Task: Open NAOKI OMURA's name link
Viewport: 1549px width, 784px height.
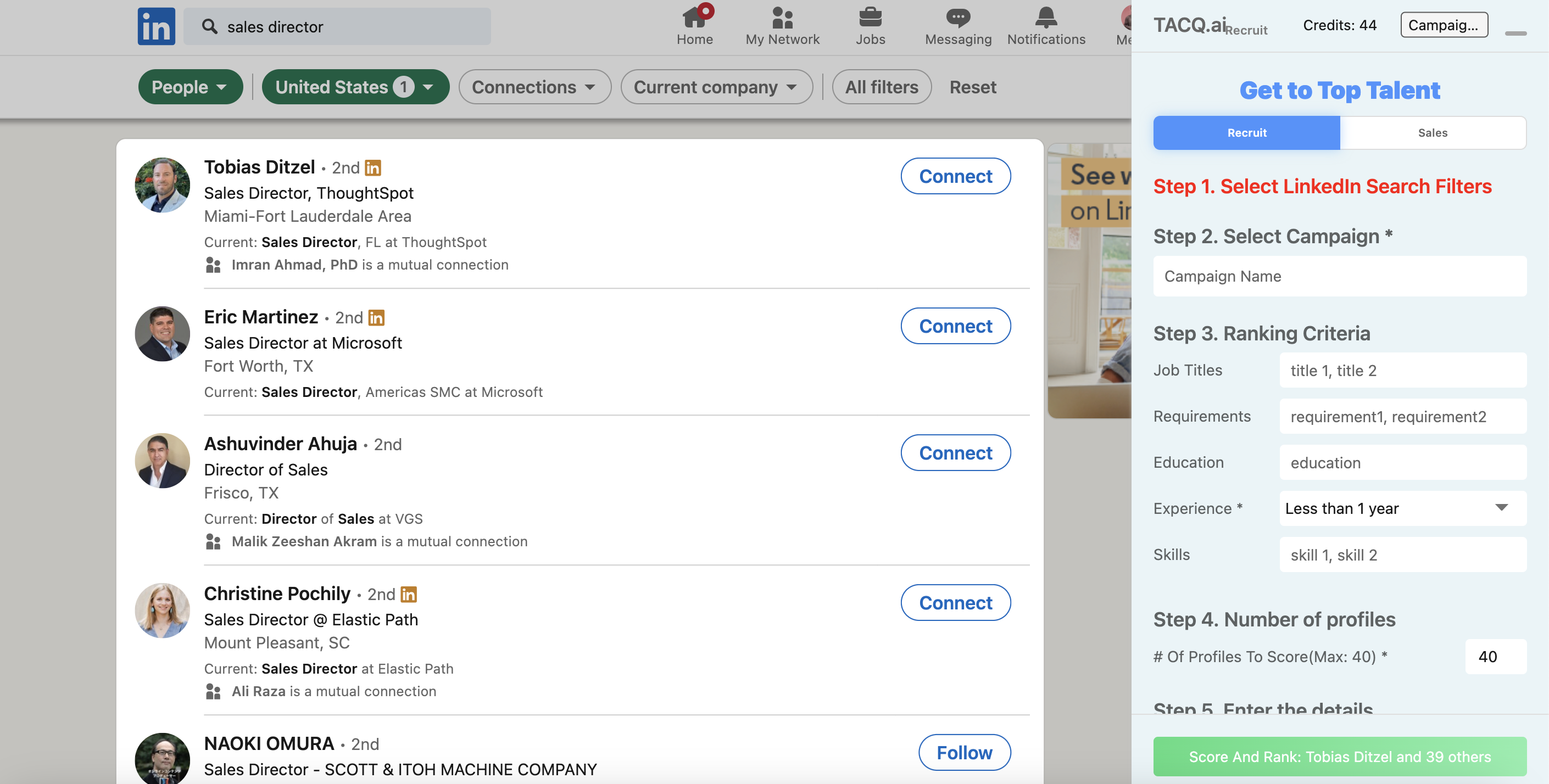Action: [x=269, y=743]
